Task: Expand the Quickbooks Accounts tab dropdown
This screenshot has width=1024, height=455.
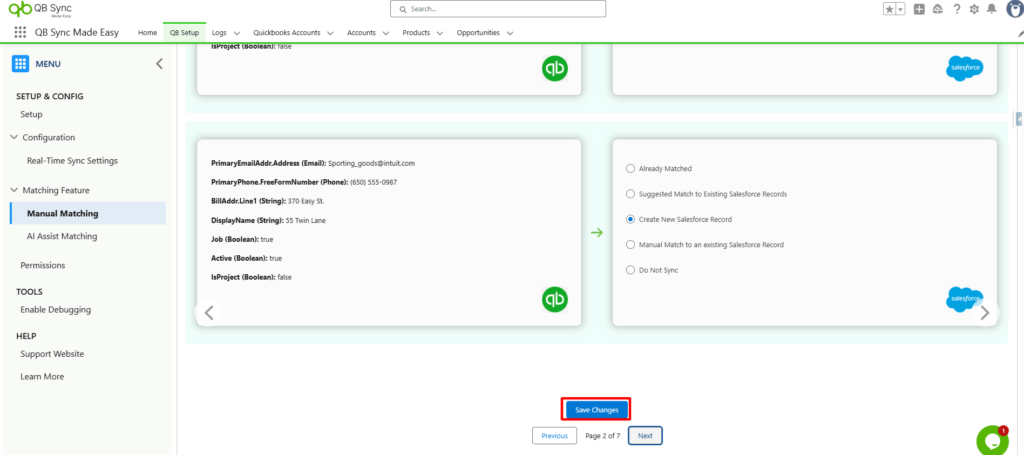Action: (330, 33)
